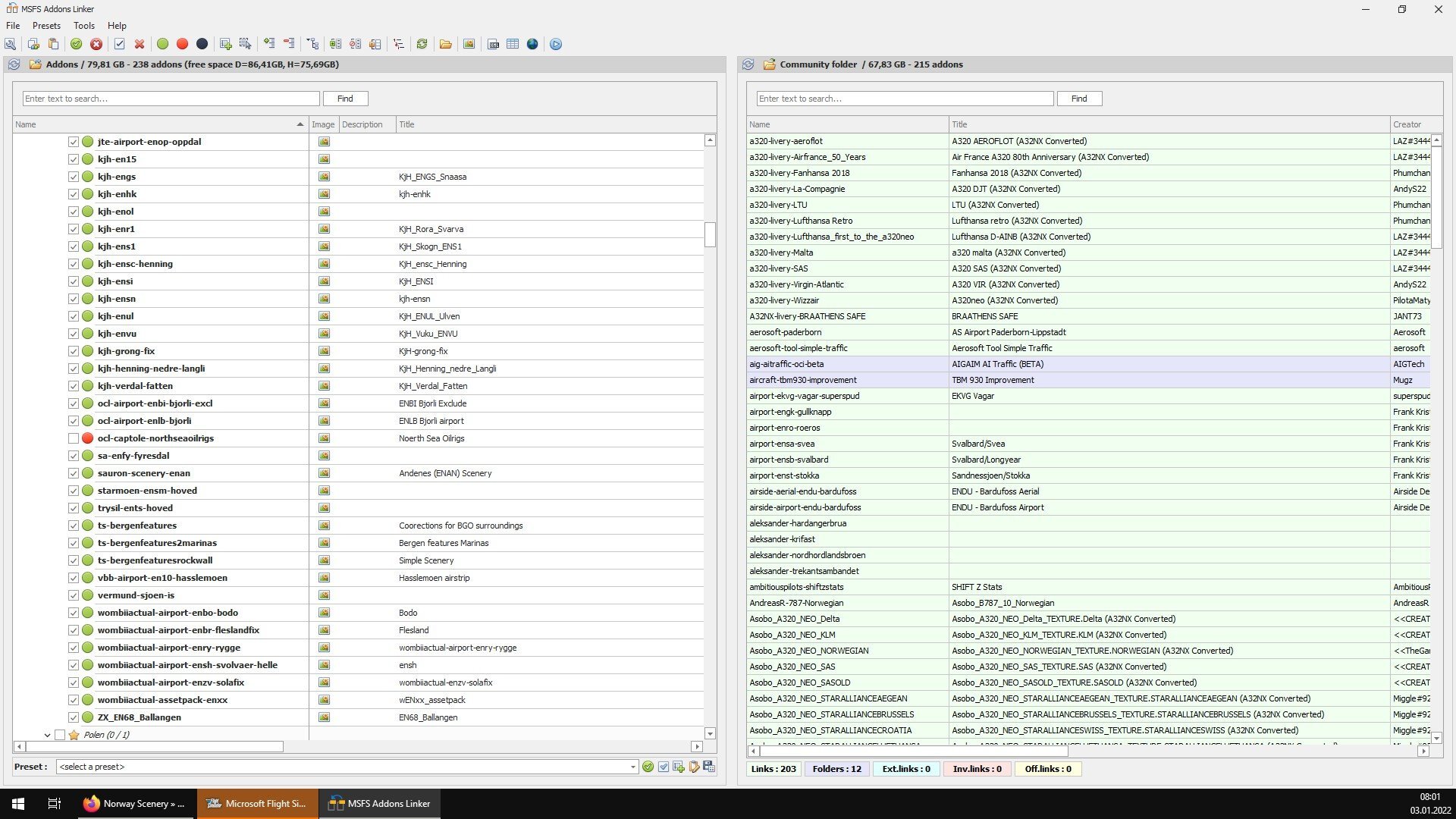Click Find button in right panel
This screenshot has width=1456, height=819.
click(1079, 98)
